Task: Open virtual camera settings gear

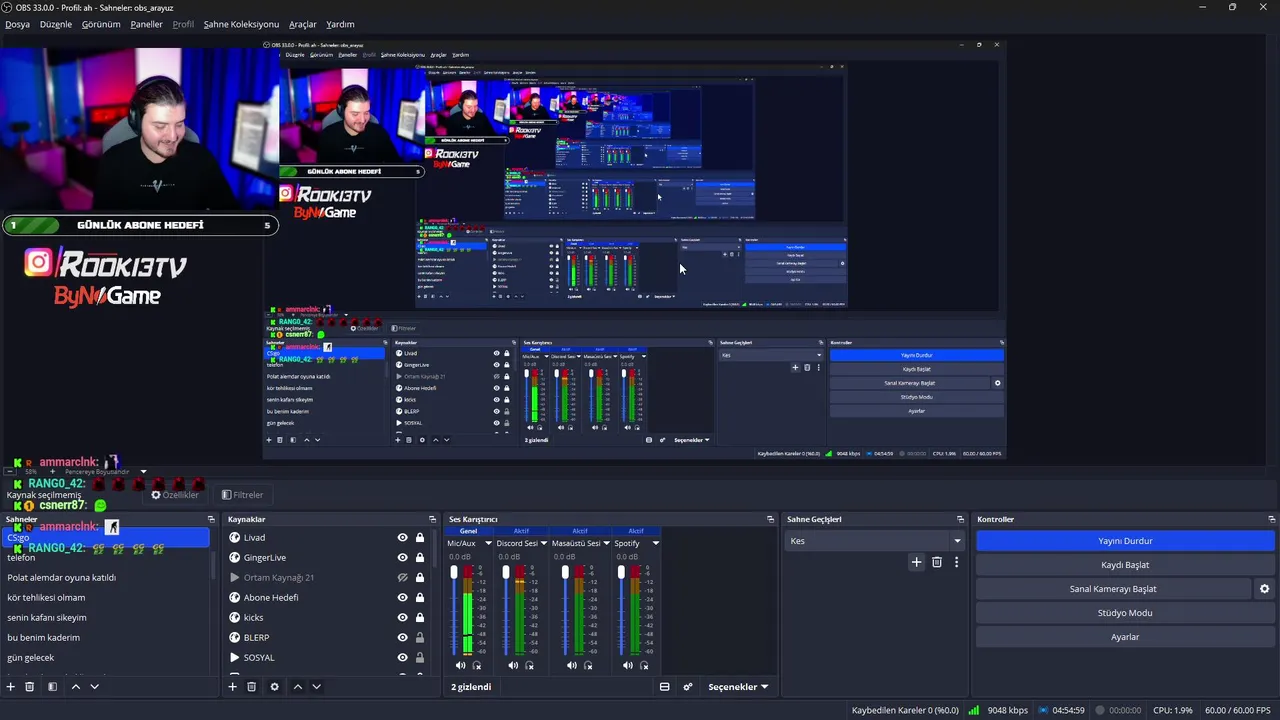Action: 1264,589
